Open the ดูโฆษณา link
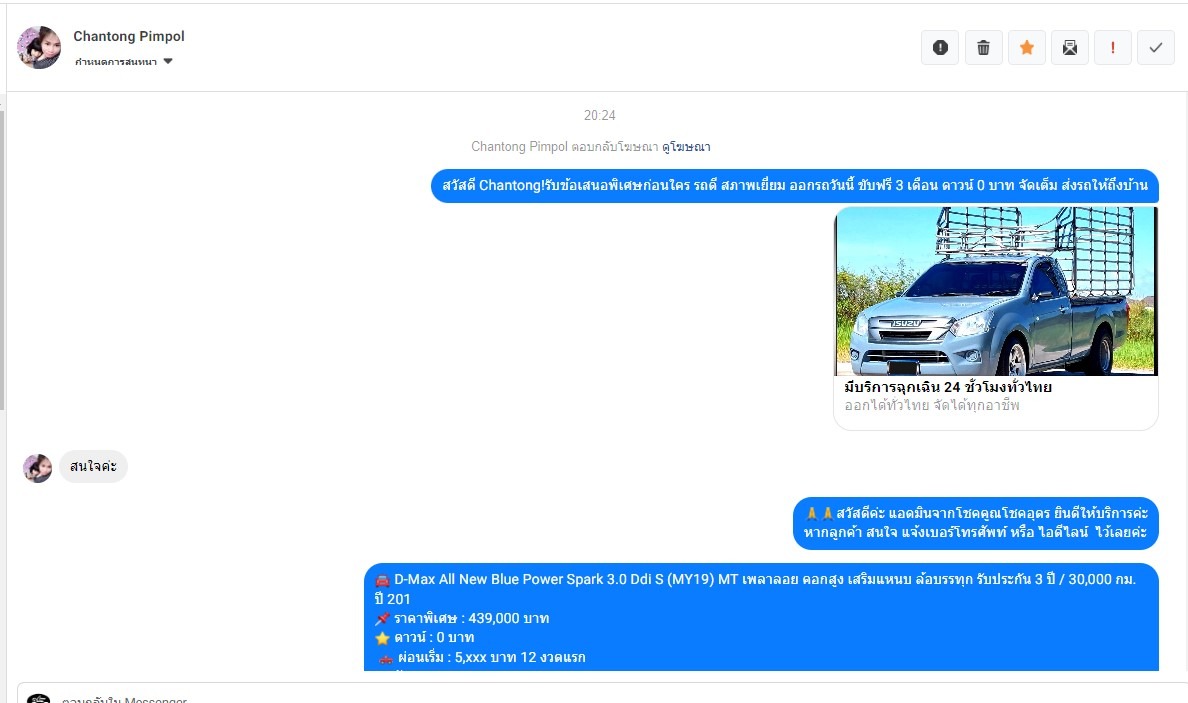 point(686,147)
